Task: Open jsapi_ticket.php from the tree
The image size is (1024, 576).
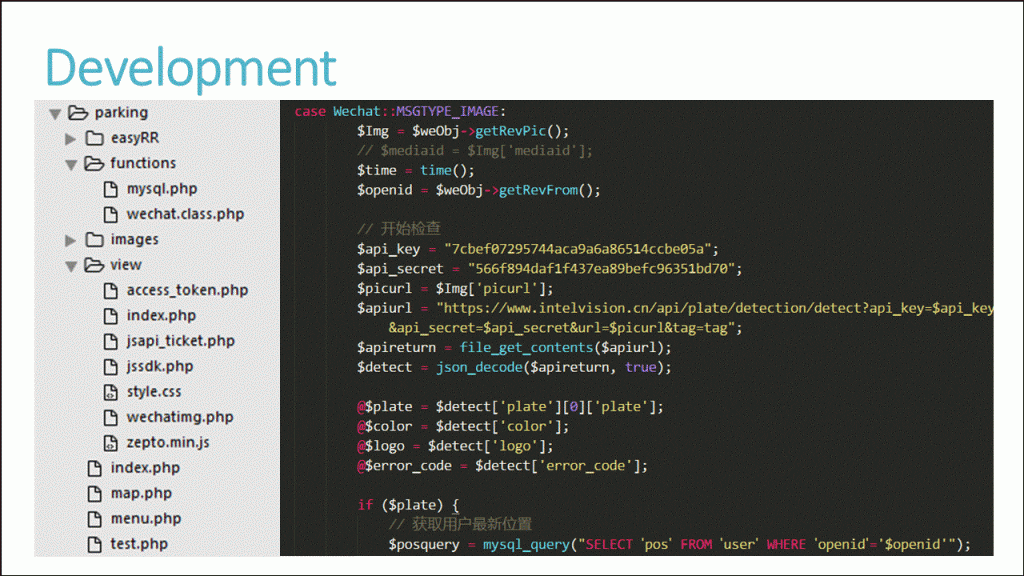Action: pos(181,342)
